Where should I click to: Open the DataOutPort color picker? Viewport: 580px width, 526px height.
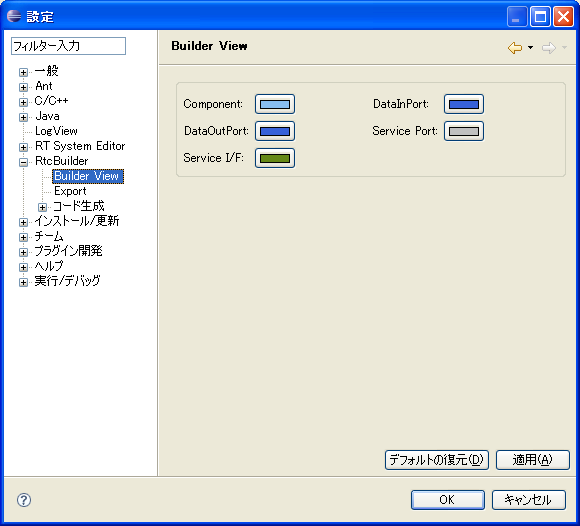[275, 131]
